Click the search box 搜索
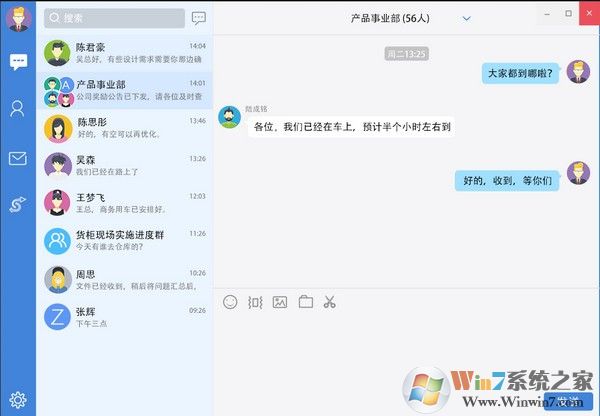This screenshot has width=600, height=416. coord(115,18)
